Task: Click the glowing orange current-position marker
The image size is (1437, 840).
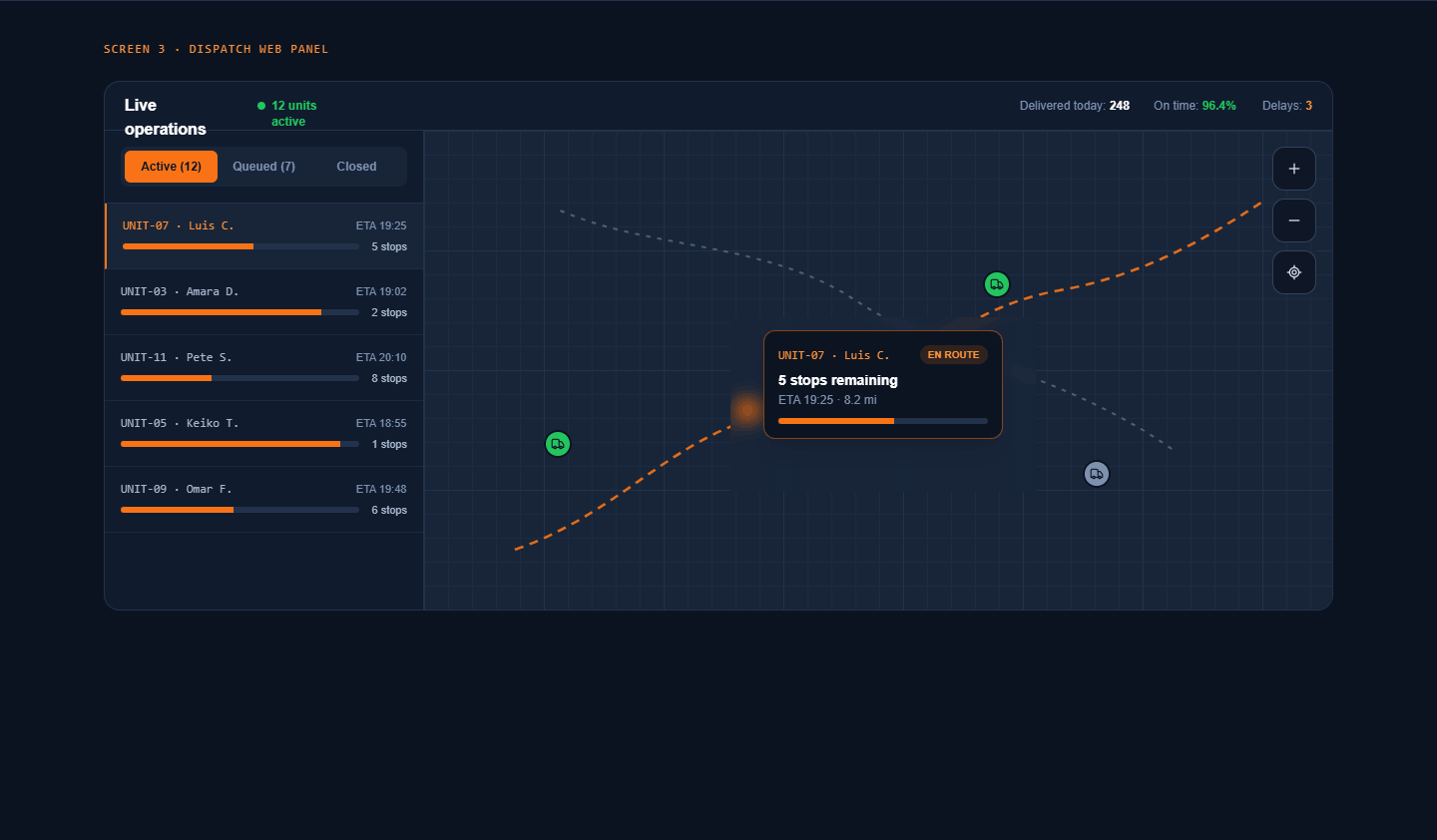Action: pos(746,410)
